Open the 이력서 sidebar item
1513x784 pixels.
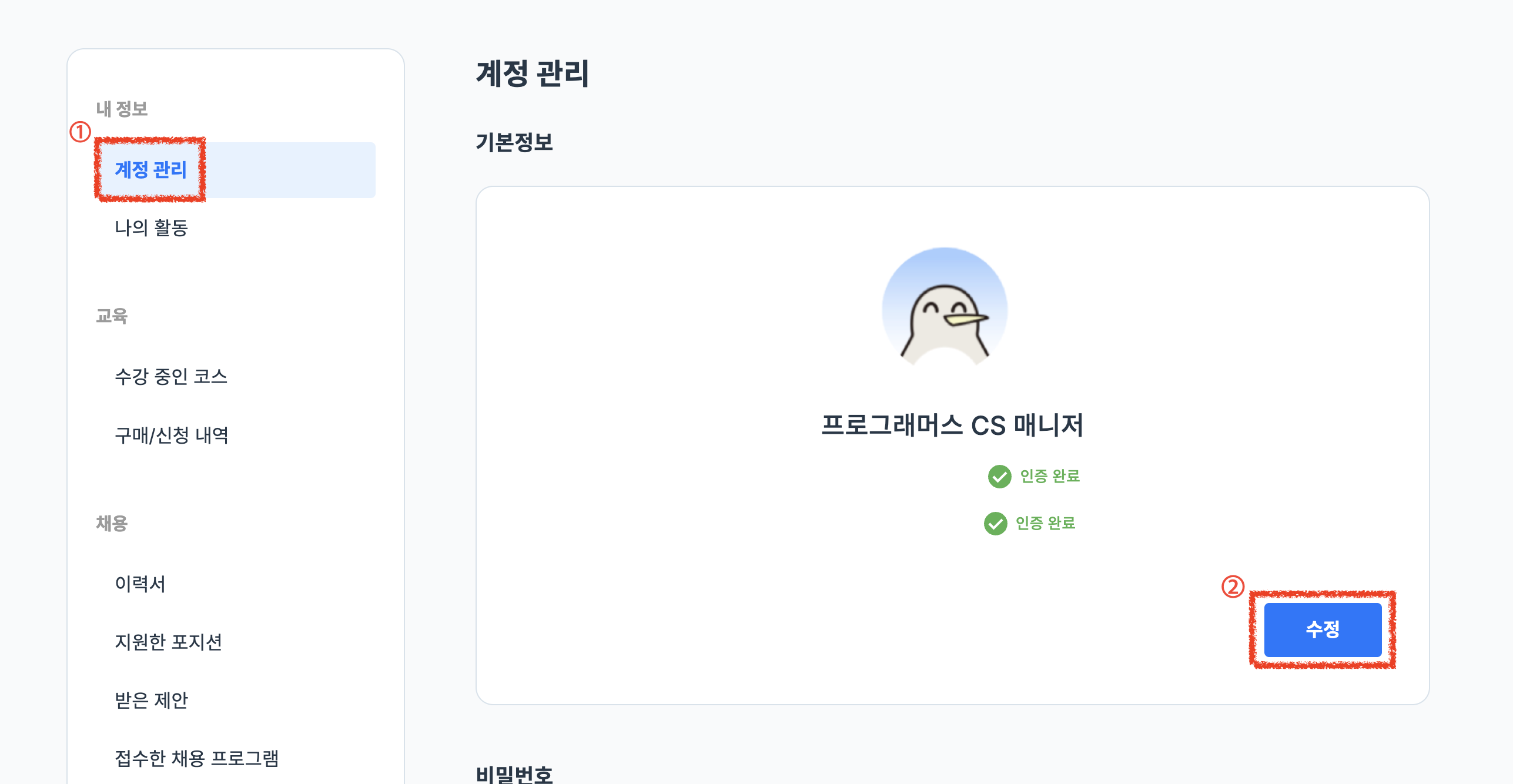(140, 584)
